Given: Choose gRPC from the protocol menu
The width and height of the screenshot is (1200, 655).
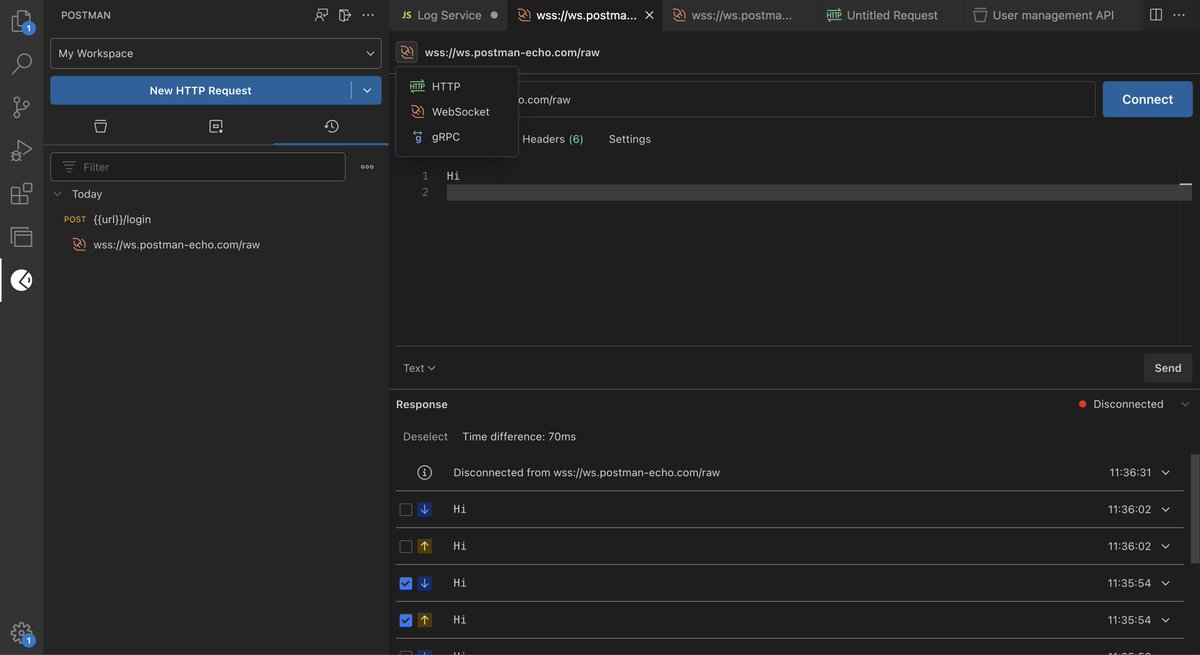Looking at the screenshot, I should (x=457, y=136).
